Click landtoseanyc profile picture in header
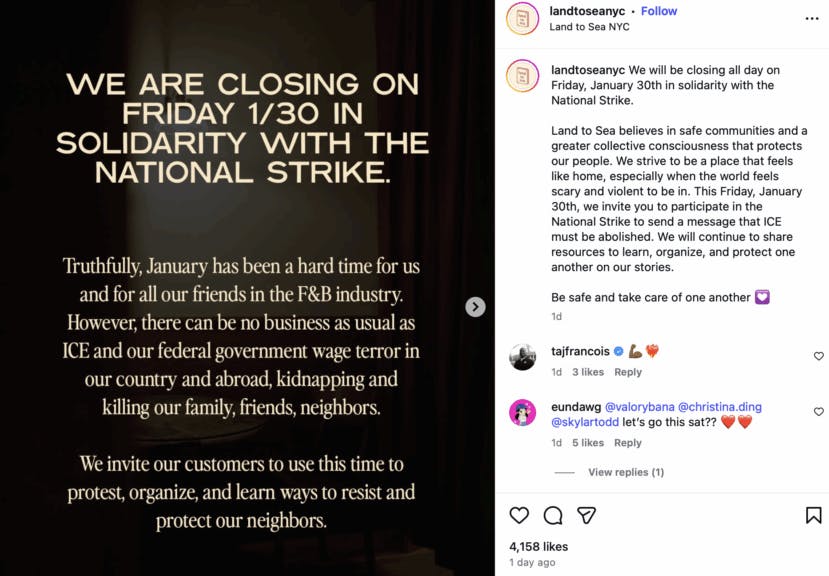The image size is (829, 576). [x=522, y=19]
